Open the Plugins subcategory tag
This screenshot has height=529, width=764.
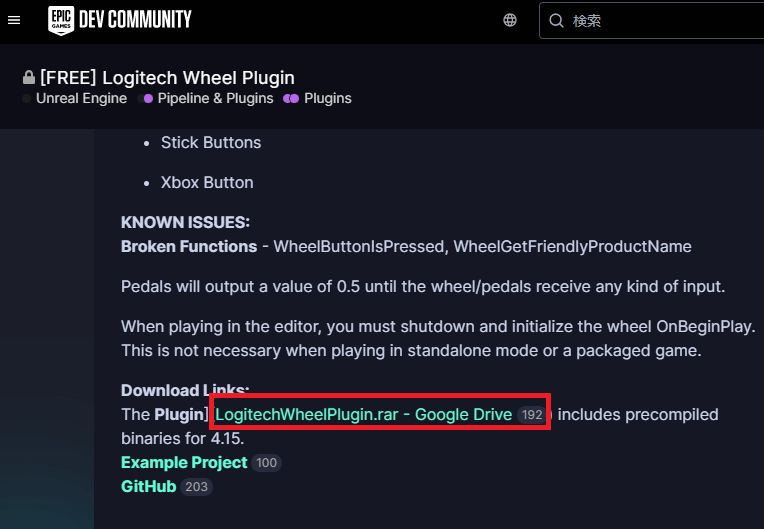point(317,98)
